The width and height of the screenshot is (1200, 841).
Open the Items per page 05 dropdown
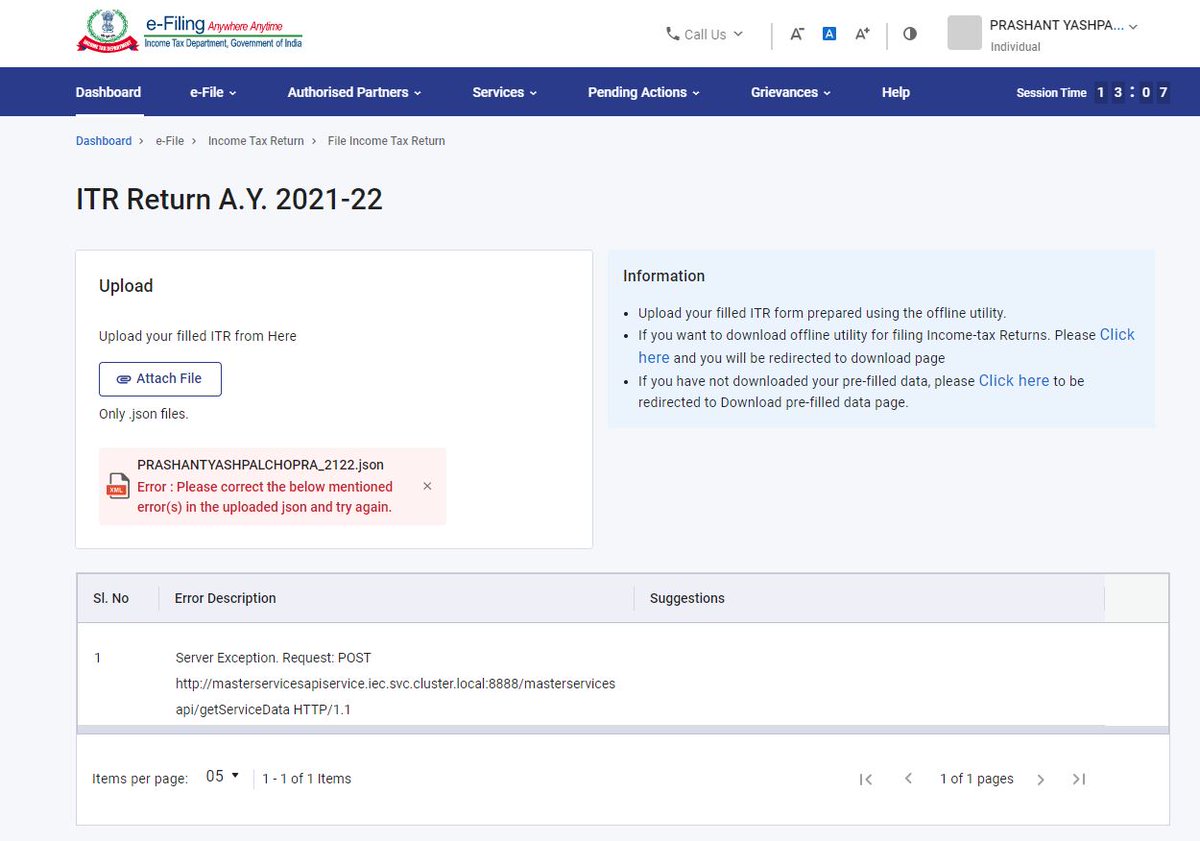coord(222,776)
